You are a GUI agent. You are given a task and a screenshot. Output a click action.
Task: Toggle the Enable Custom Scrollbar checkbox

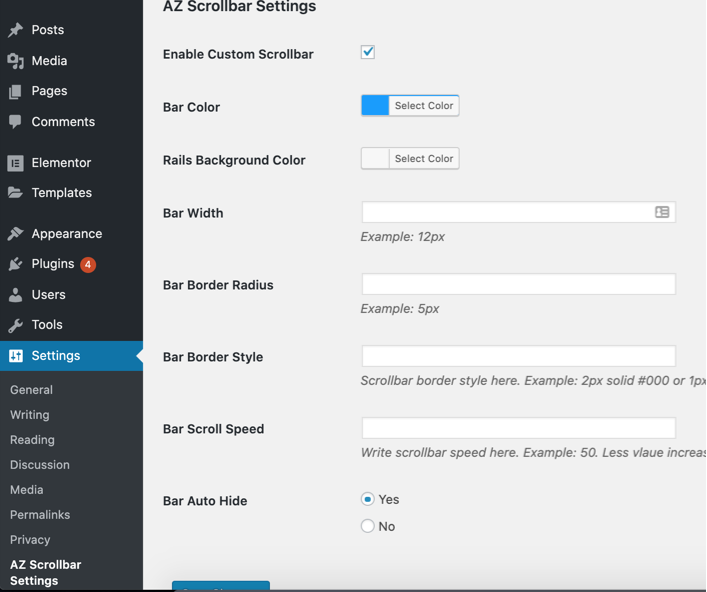tap(368, 52)
